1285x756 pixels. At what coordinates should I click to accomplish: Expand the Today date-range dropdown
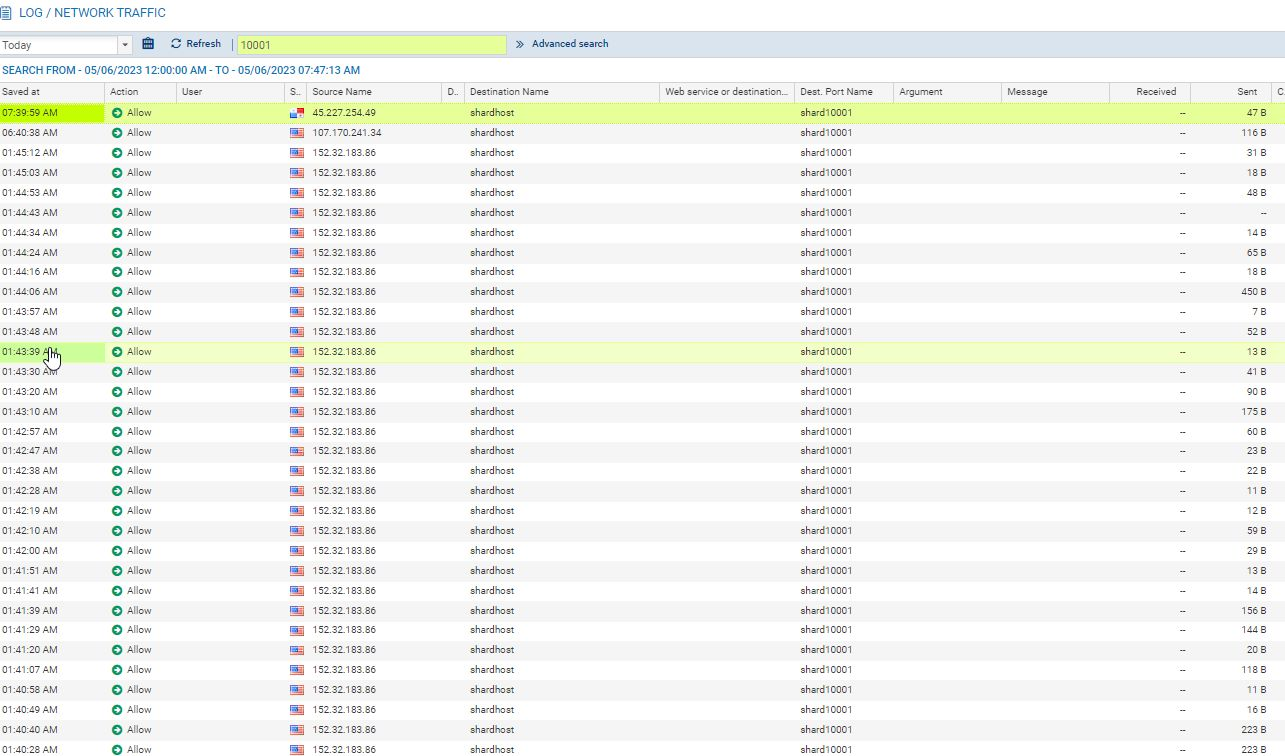point(124,44)
